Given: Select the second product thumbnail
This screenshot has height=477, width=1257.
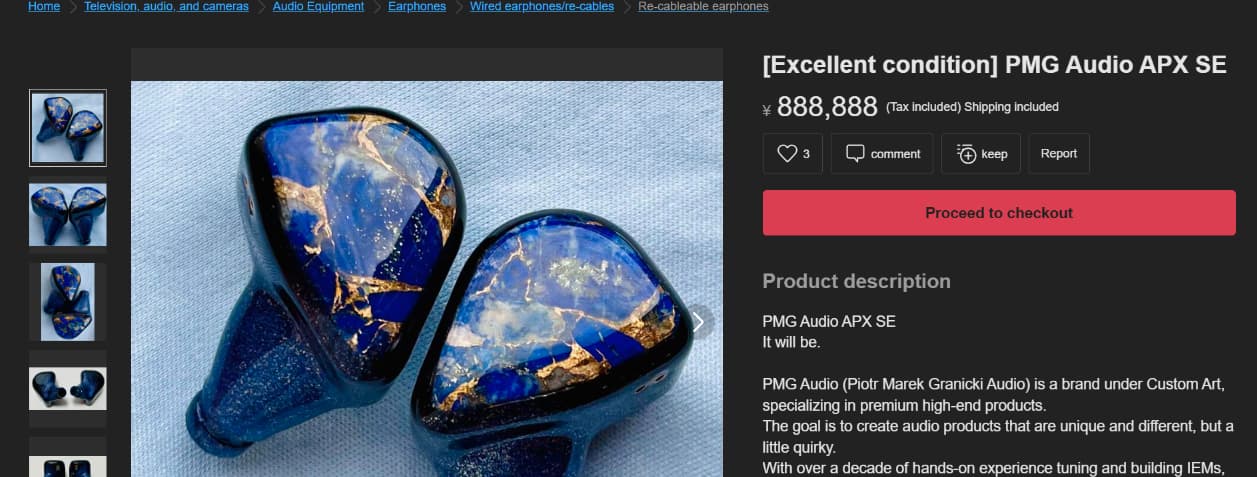Looking at the screenshot, I should pos(68,215).
